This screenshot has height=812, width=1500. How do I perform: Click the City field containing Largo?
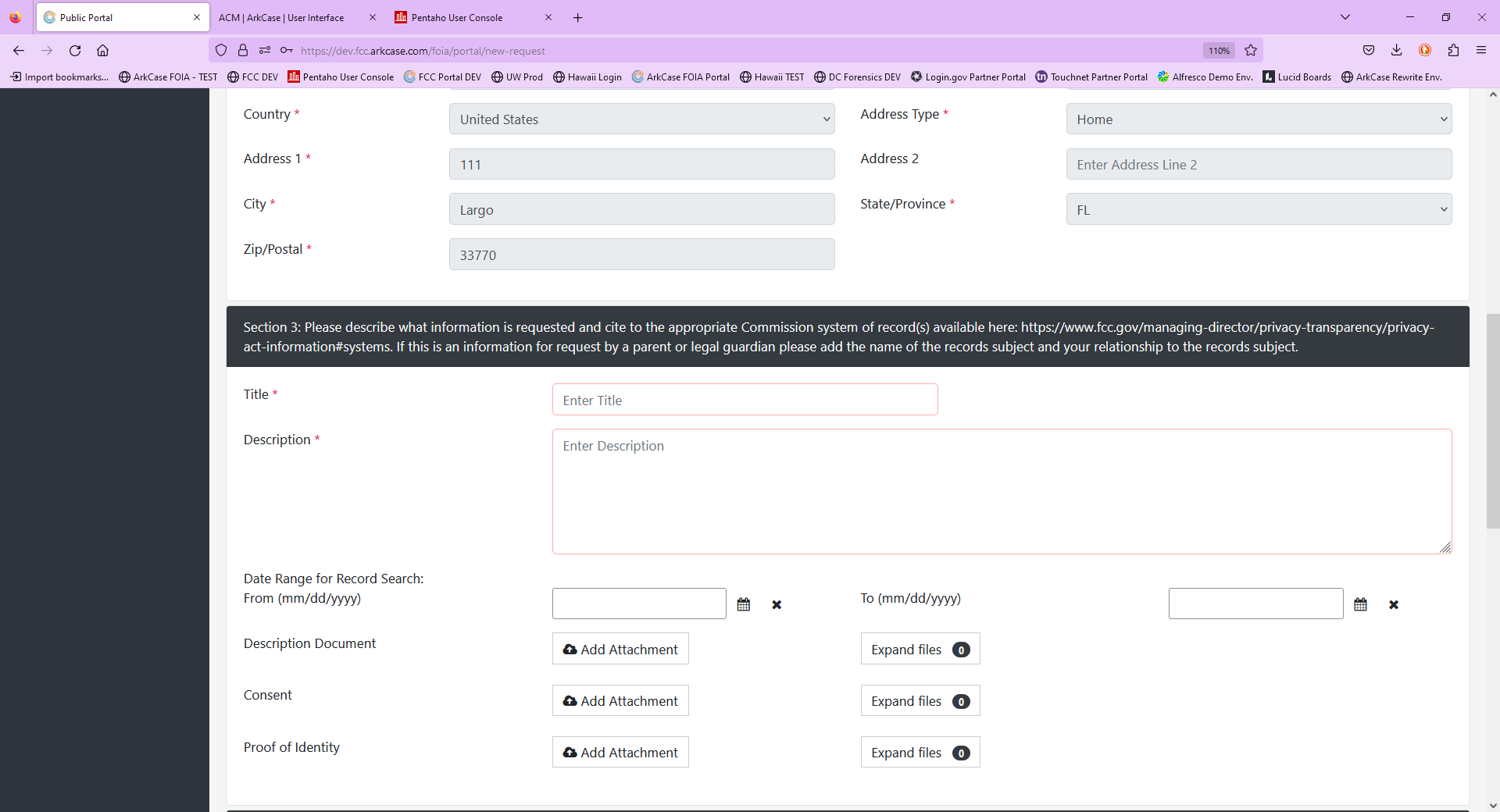(x=642, y=209)
